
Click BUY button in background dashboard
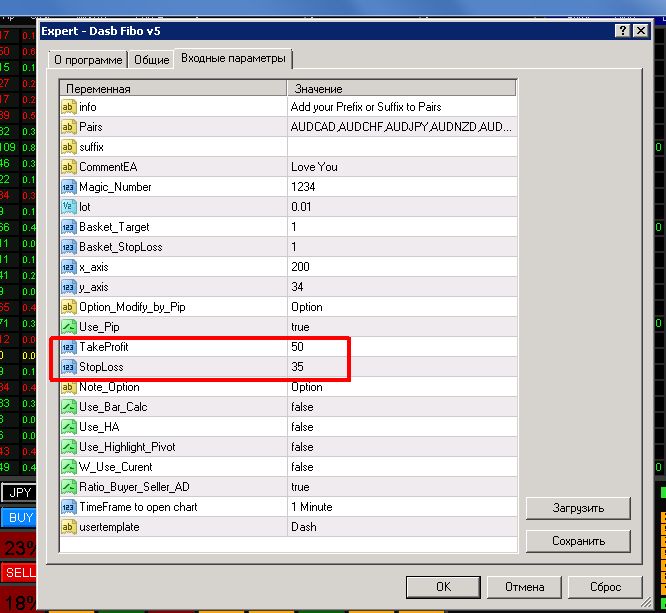(x=19, y=517)
